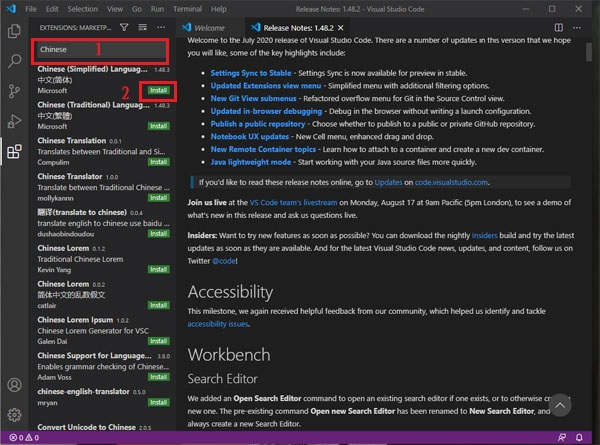Open Extensions views and more actions menu
The width and height of the screenshot is (600, 445).
click(x=161, y=28)
